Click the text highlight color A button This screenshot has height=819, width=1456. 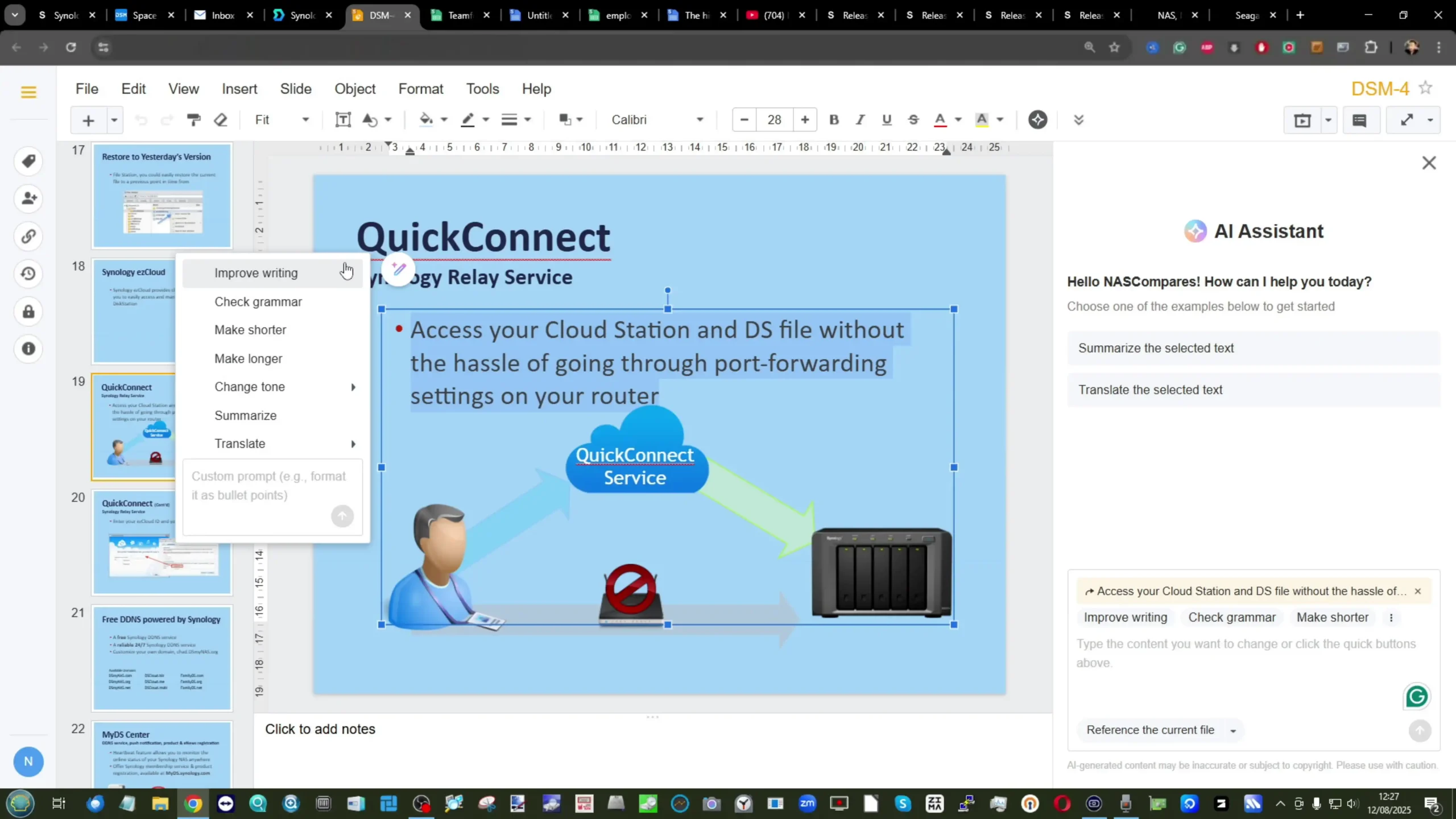point(982,119)
